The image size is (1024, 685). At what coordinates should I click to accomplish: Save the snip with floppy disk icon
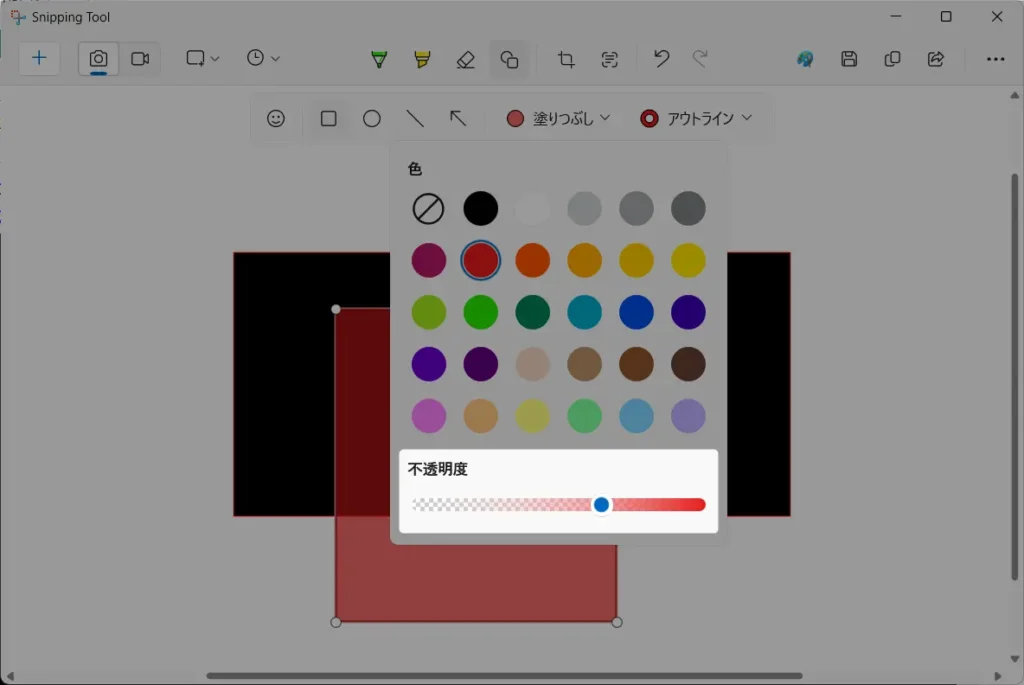[x=849, y=59]
